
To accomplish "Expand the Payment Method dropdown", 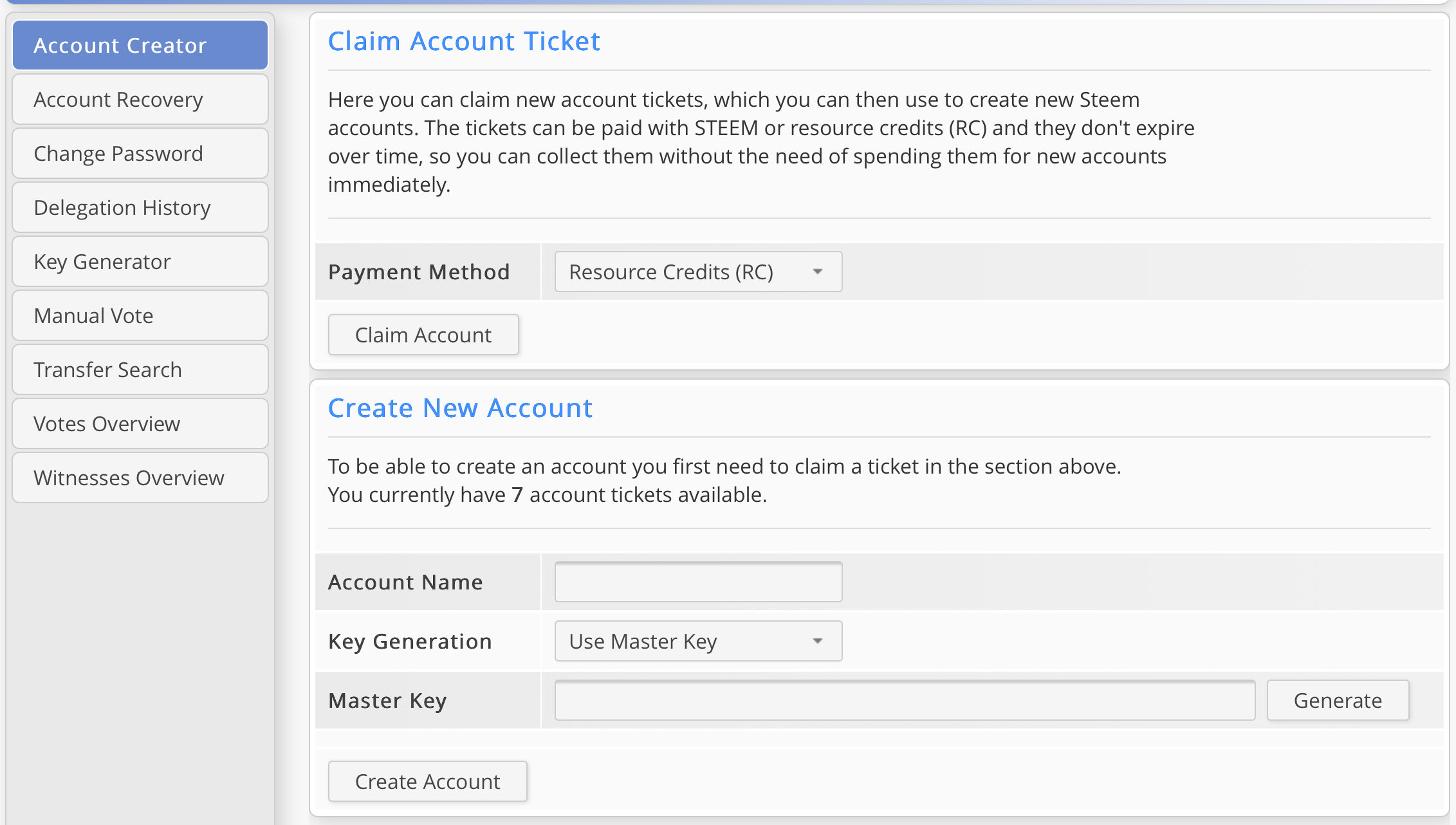I will tap(697, 272).
